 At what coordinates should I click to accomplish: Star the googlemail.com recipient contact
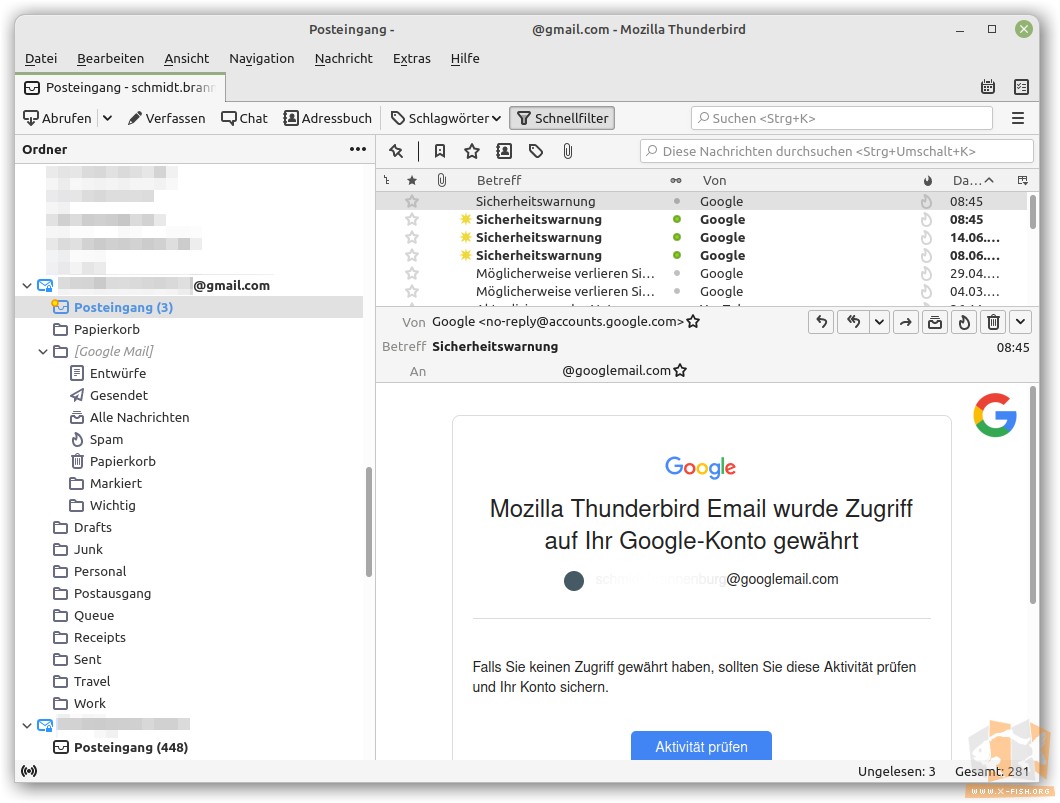(x=680, y=370)
